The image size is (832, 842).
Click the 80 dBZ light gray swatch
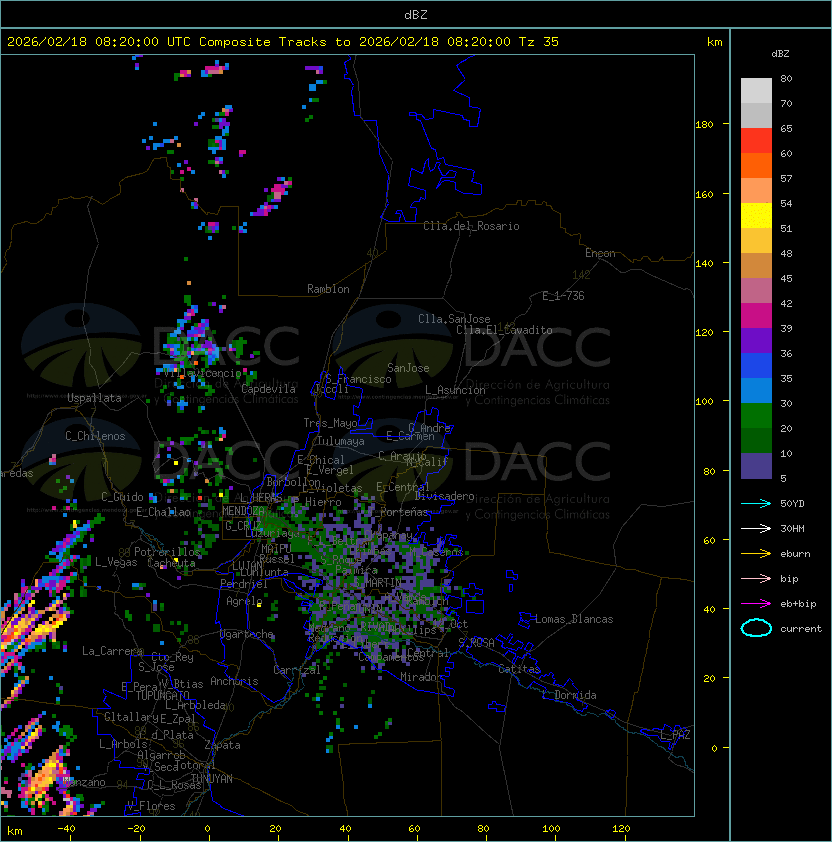[x=756, y=90]
